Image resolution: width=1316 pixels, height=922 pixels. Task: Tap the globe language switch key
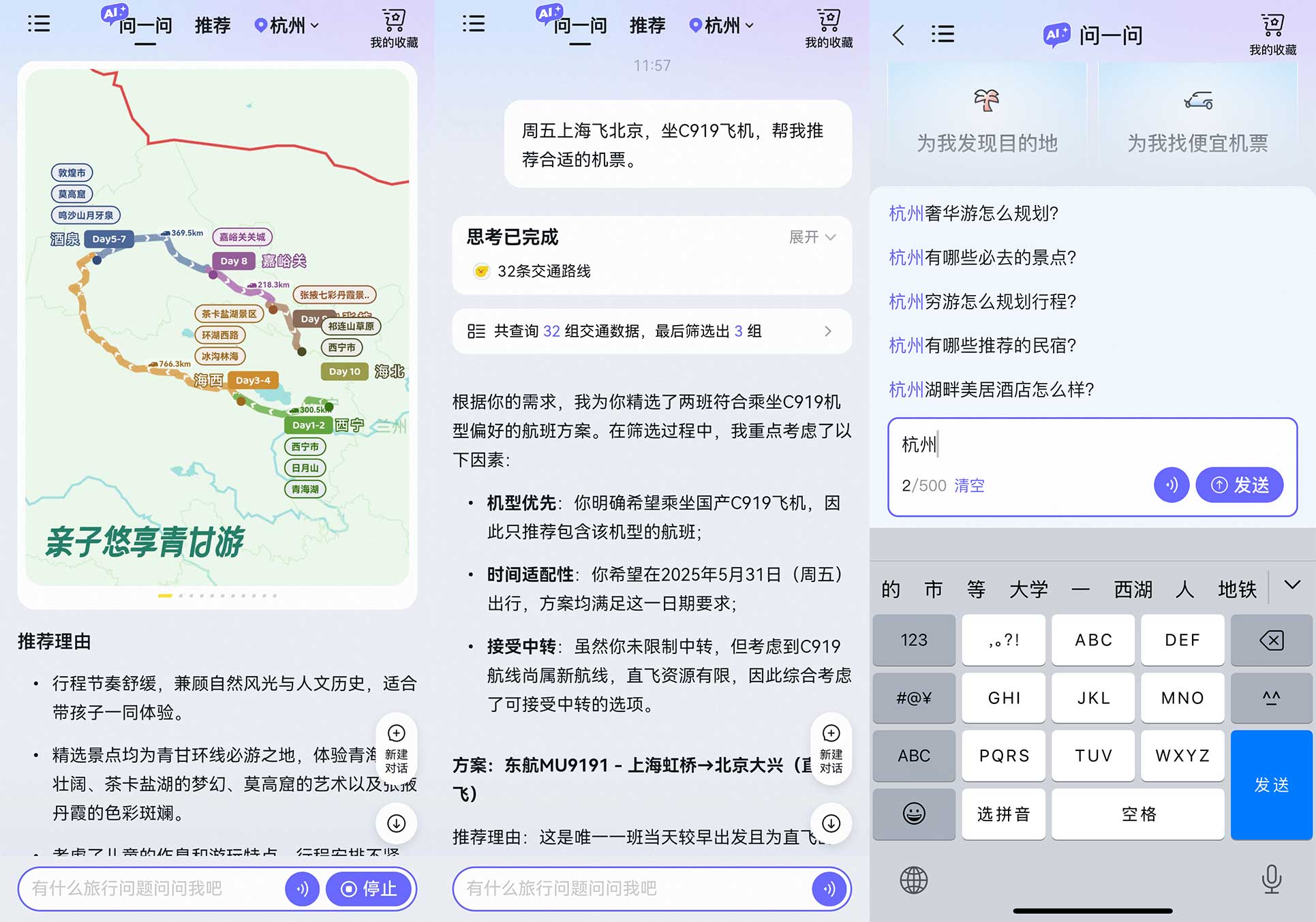pyautogui.click(x=913, y=880)
